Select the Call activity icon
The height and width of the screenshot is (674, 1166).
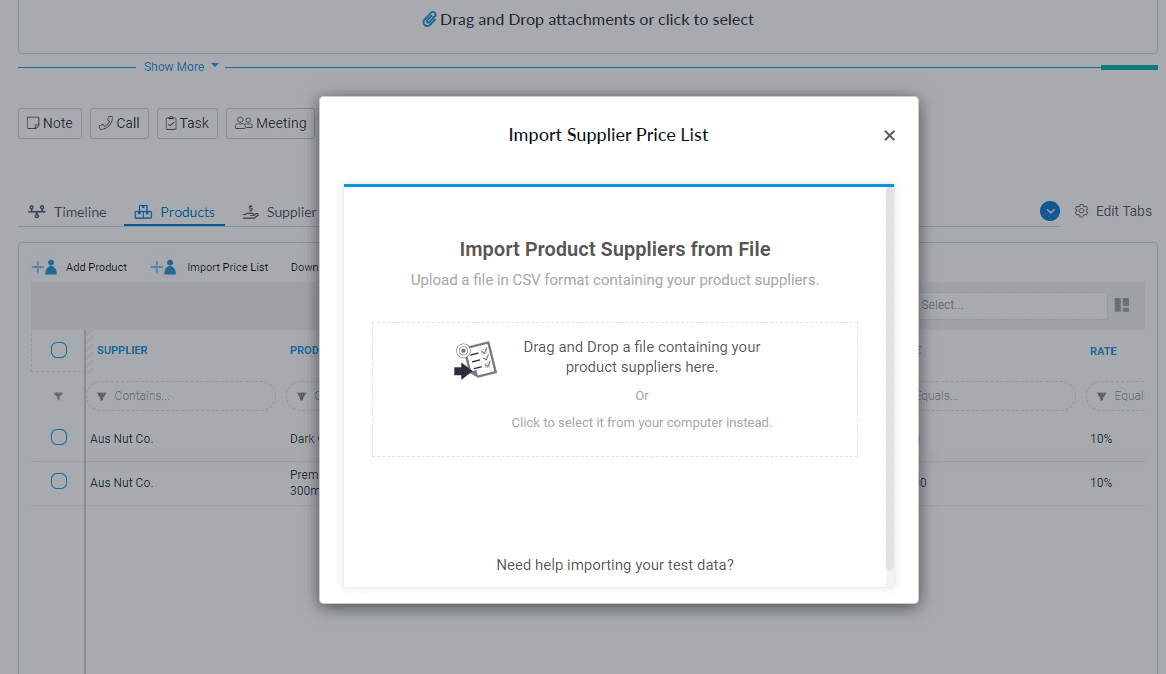[104, 122]
